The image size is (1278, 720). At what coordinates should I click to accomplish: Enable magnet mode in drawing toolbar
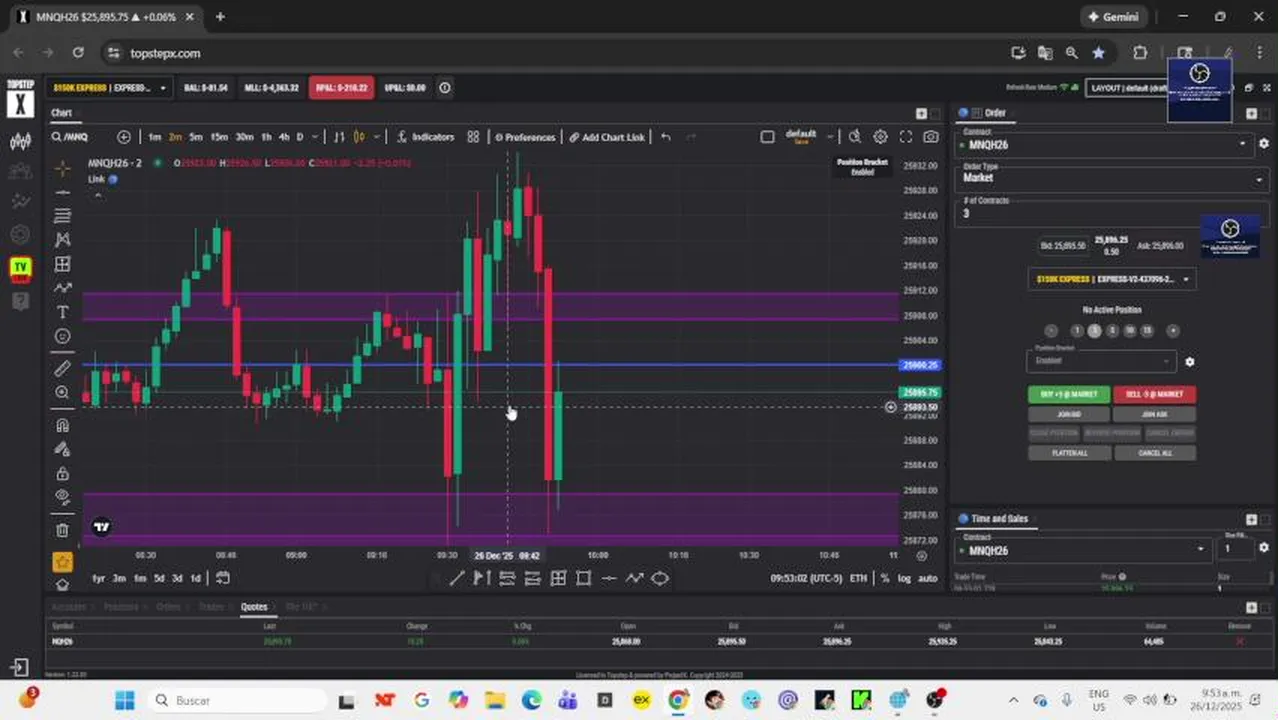click(x=62, y=425)
